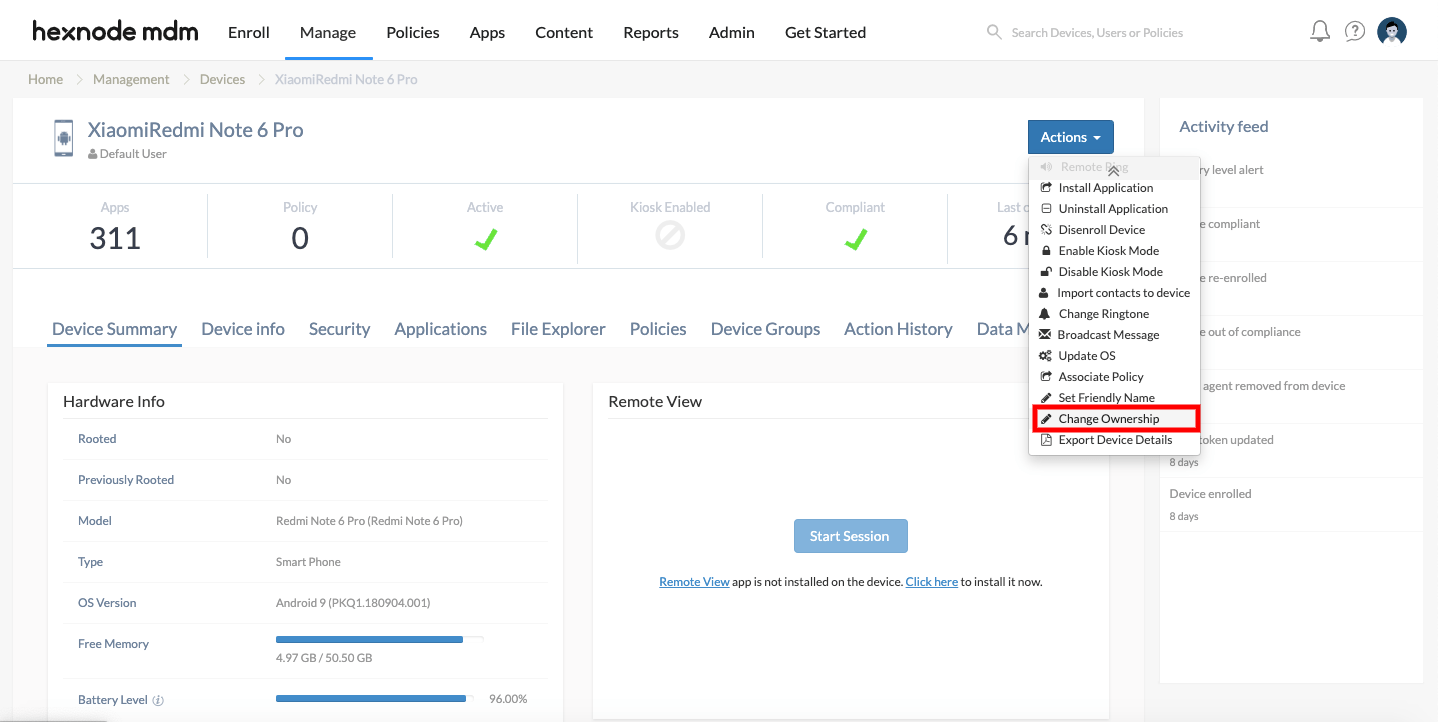The height and width of the screenshot is (722, 1438).
Task: Expand the Actions dropdown button
Action: [x=1070, y=137]
